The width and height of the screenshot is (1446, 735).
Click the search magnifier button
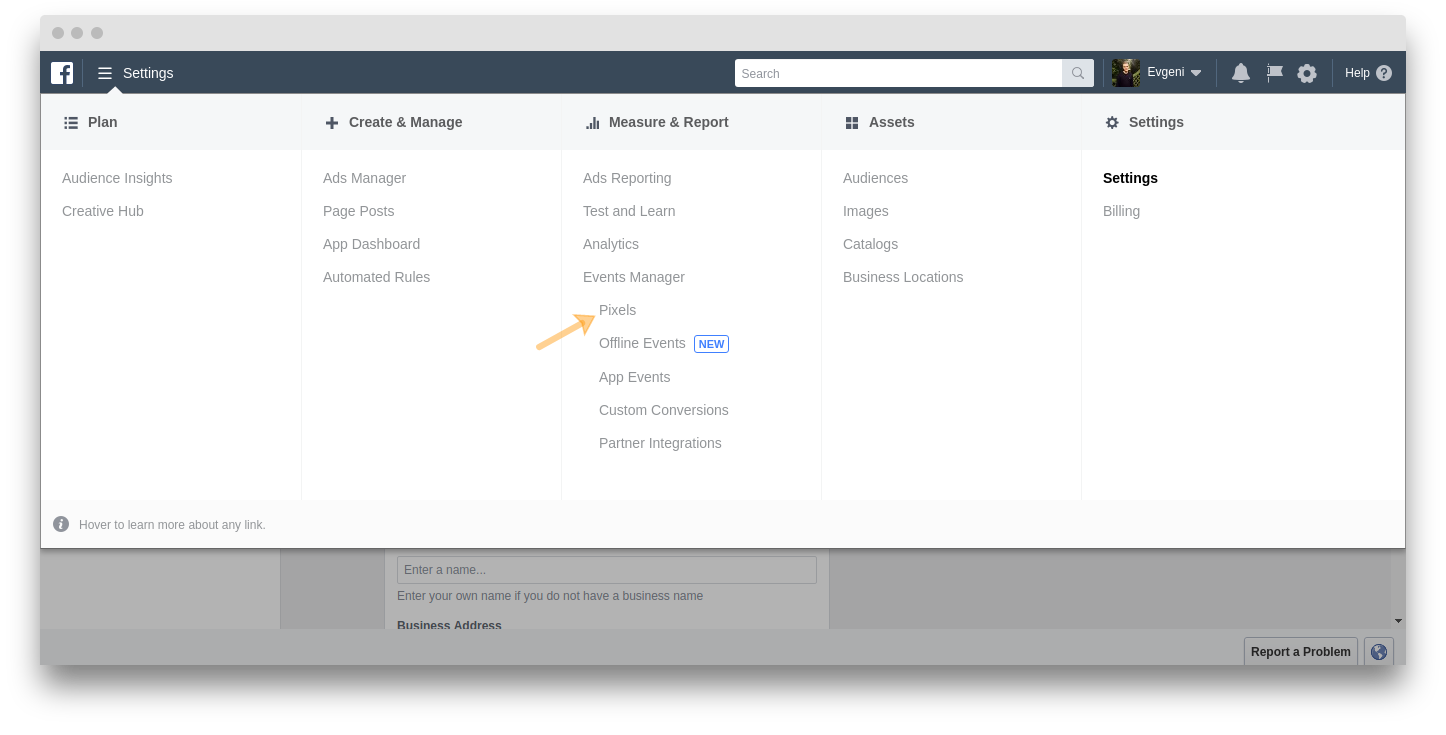1078,73
